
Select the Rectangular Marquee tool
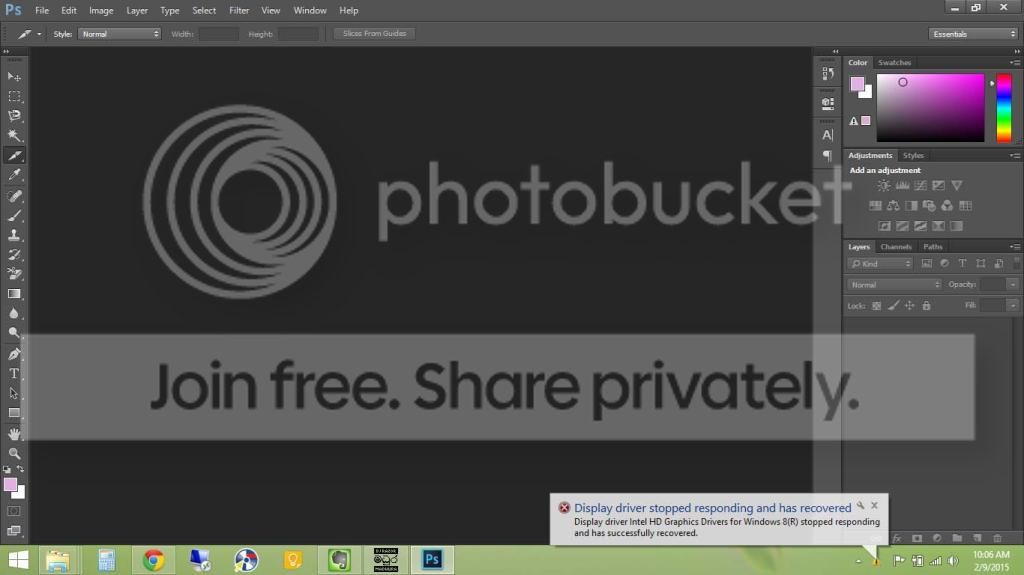click(x=14, y=96)
